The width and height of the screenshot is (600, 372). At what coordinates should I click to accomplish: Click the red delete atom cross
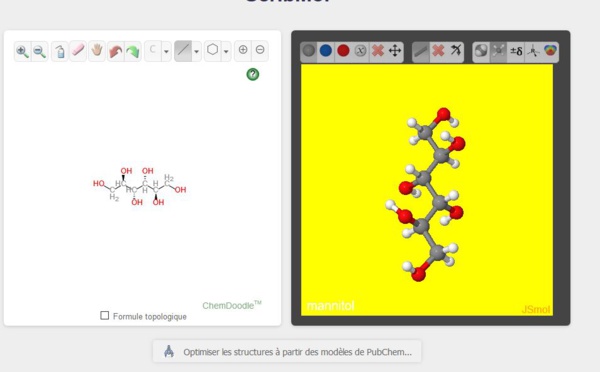pyautogui.click(x=378, y=51)
